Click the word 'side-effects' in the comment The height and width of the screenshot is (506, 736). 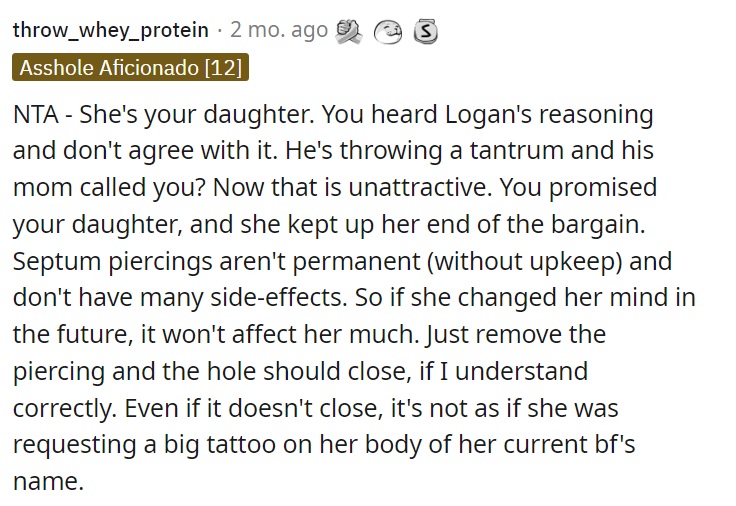click(278, 298)
